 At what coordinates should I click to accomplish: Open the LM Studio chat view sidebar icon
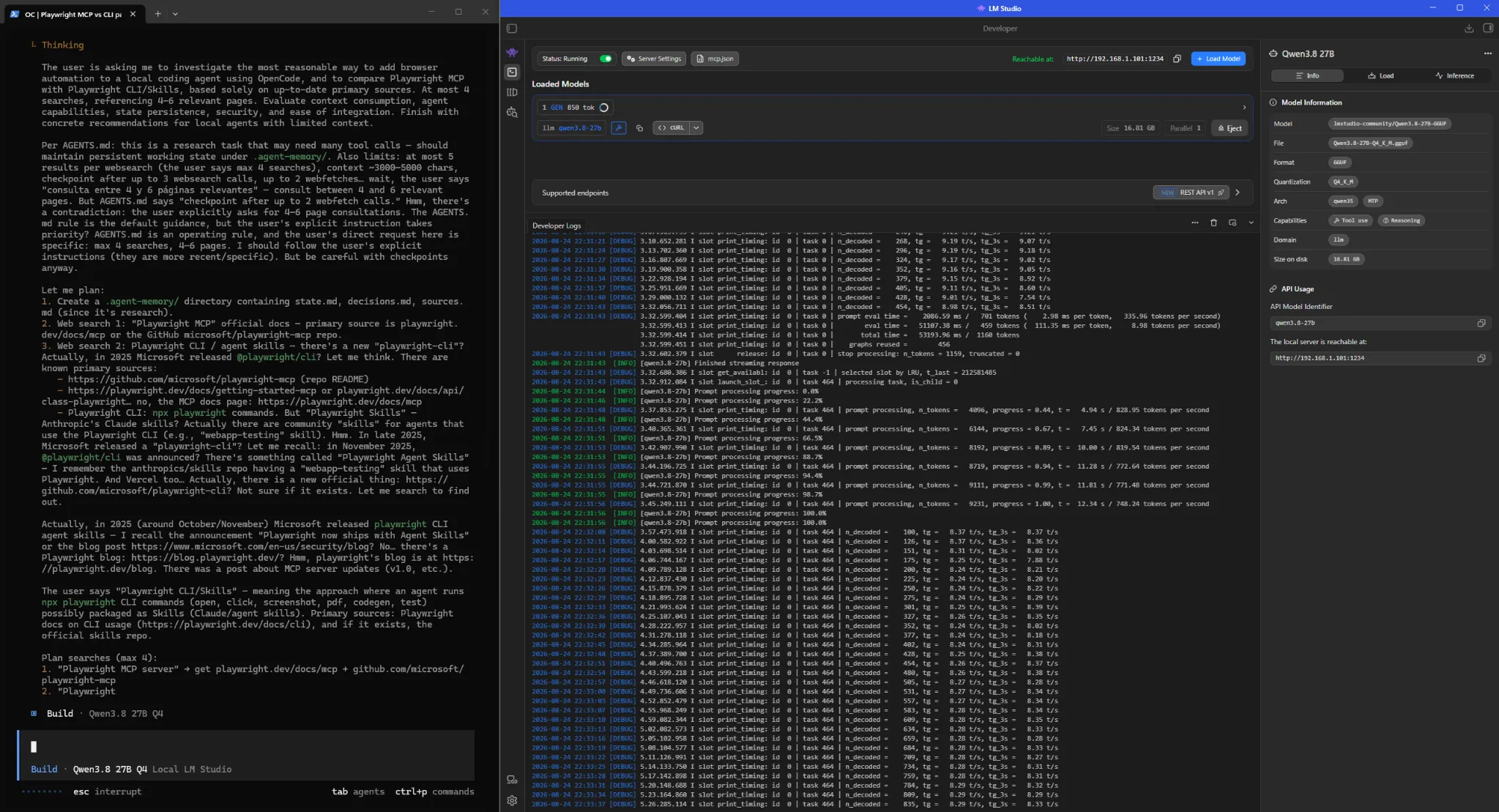tap(512, 52)
